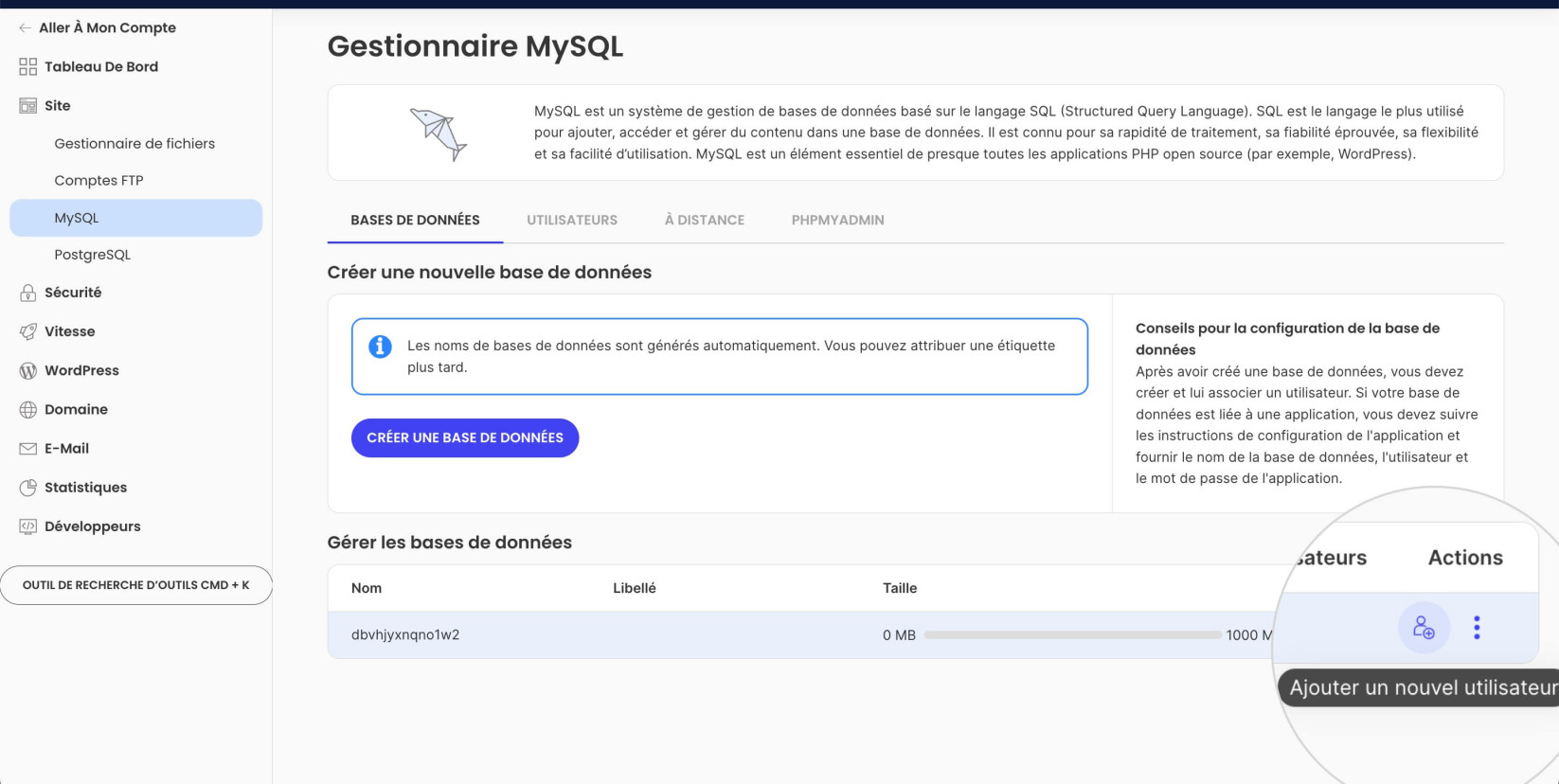Click the Gérer les bases de données heading
Screen dimensions: 1559x784
click(x=450, y=543)
